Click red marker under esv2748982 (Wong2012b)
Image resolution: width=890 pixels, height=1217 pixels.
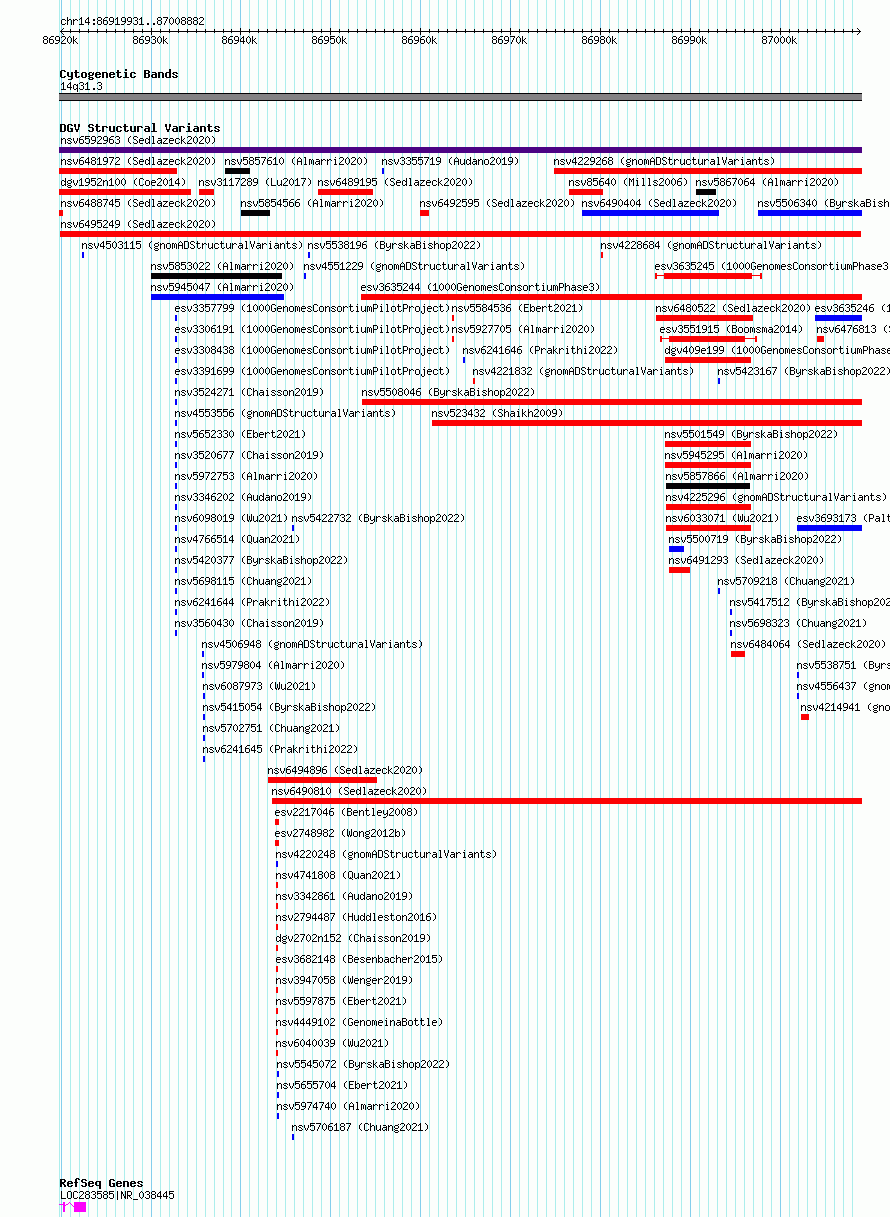pyautogui.click(x=277, y=843)
